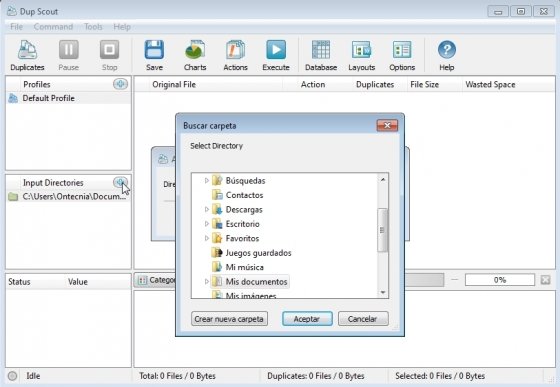Open the Help menu
The width and height of the screenshot is (560, 387).
tap(122, 27)
